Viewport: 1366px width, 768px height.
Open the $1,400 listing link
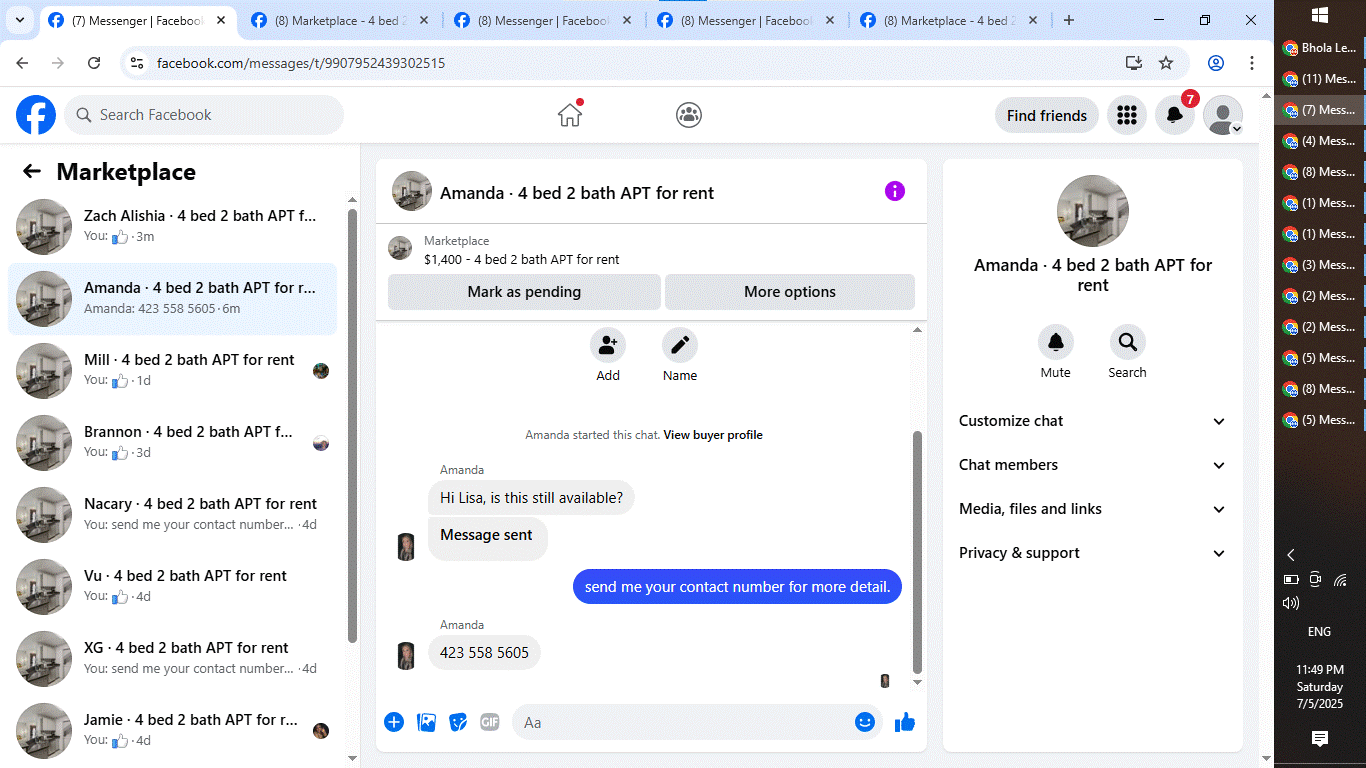point(521,259)
